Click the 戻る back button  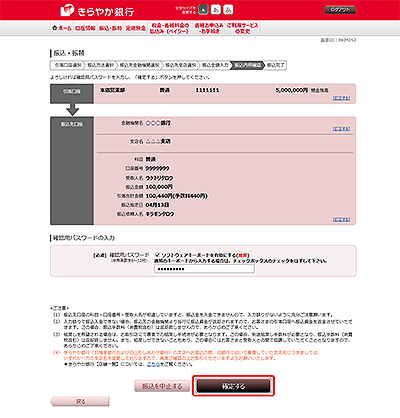80,402
